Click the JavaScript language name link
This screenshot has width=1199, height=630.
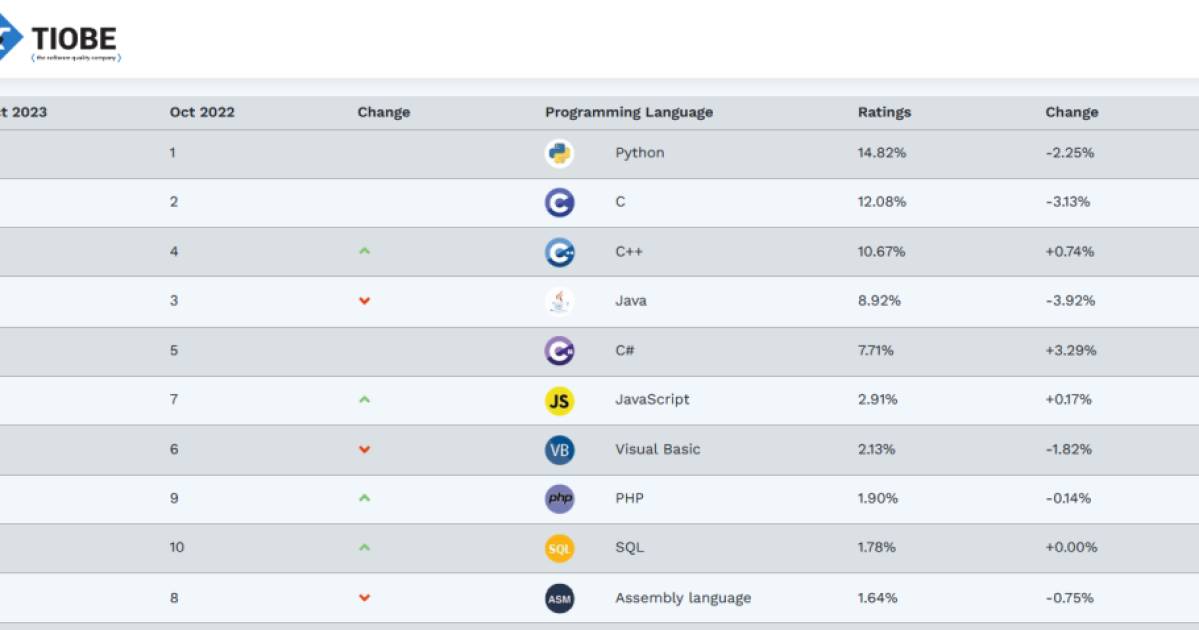tap(651, 400)
